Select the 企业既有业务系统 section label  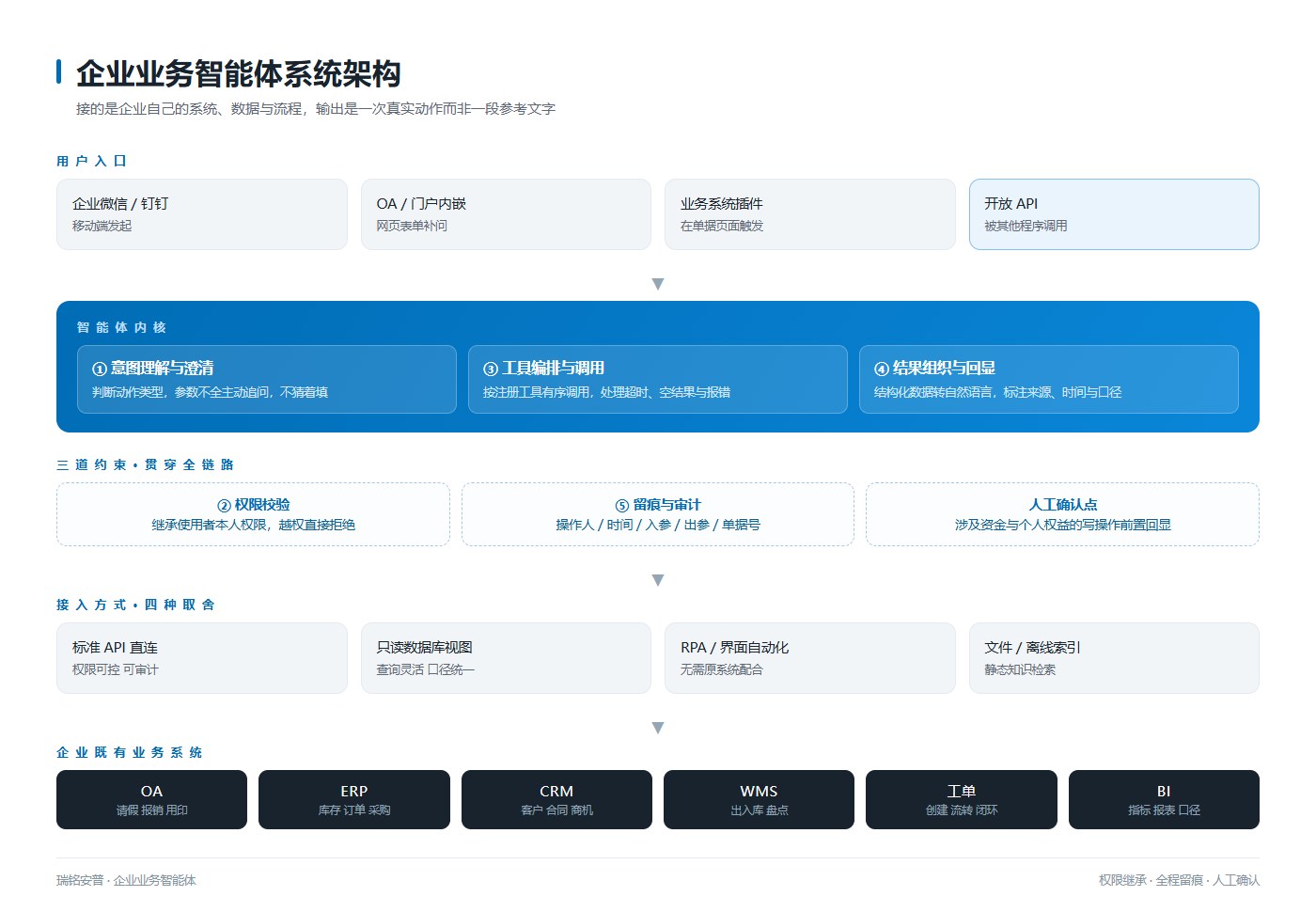pyautogui.click(x=129, y=752)
